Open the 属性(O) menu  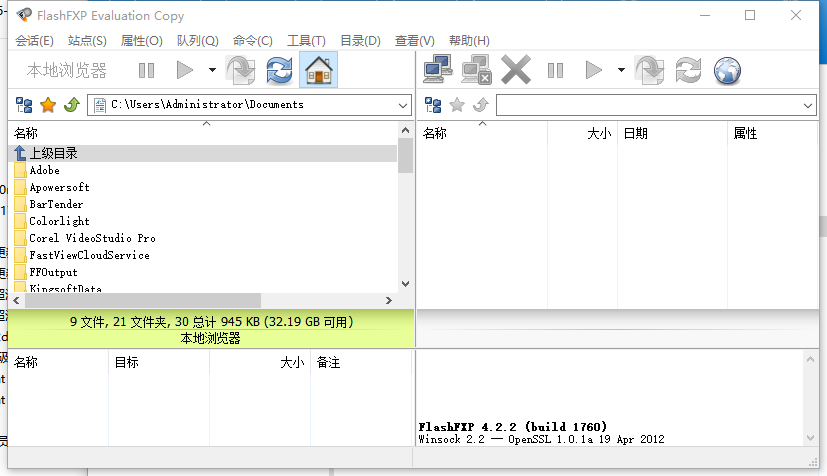point(141,41)
